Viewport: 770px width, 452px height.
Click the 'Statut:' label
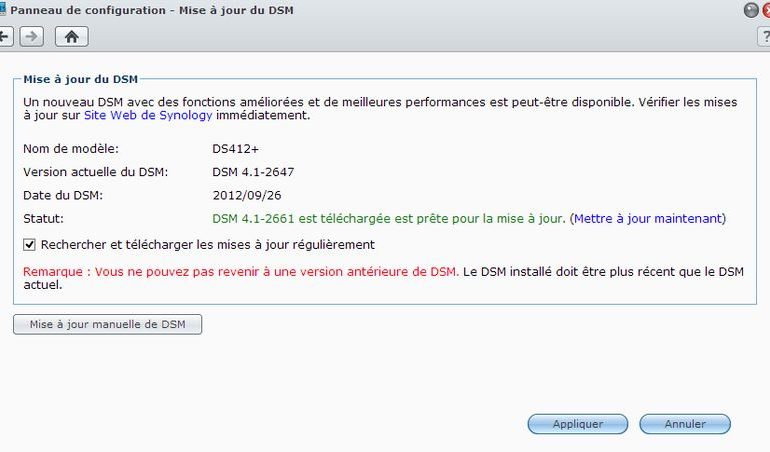pyautogui.click(x=43, y=219)
